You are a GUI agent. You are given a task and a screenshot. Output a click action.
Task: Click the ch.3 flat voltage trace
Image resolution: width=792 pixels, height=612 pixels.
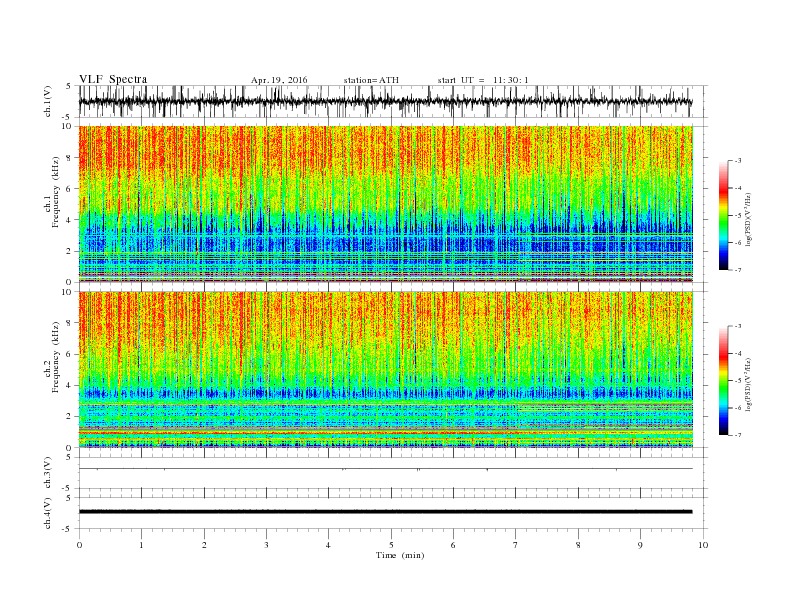(386, 469)
